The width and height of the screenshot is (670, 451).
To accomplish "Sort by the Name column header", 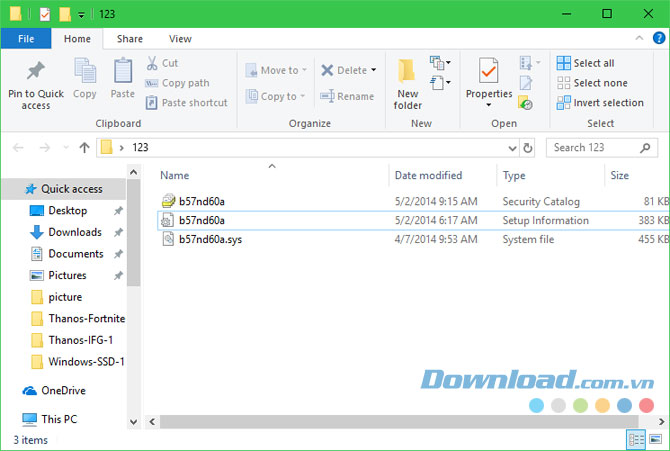I will (174, 175).
